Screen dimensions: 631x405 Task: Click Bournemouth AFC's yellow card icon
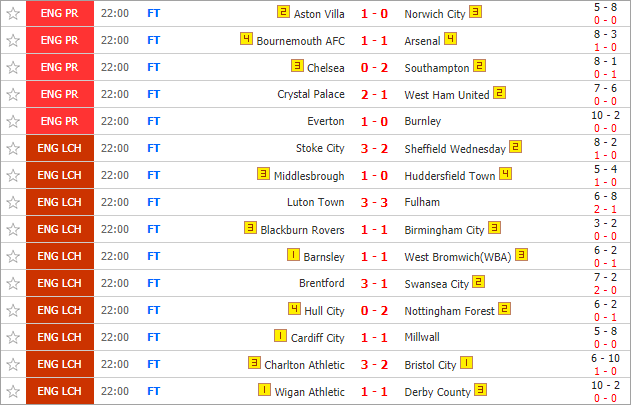246,39
